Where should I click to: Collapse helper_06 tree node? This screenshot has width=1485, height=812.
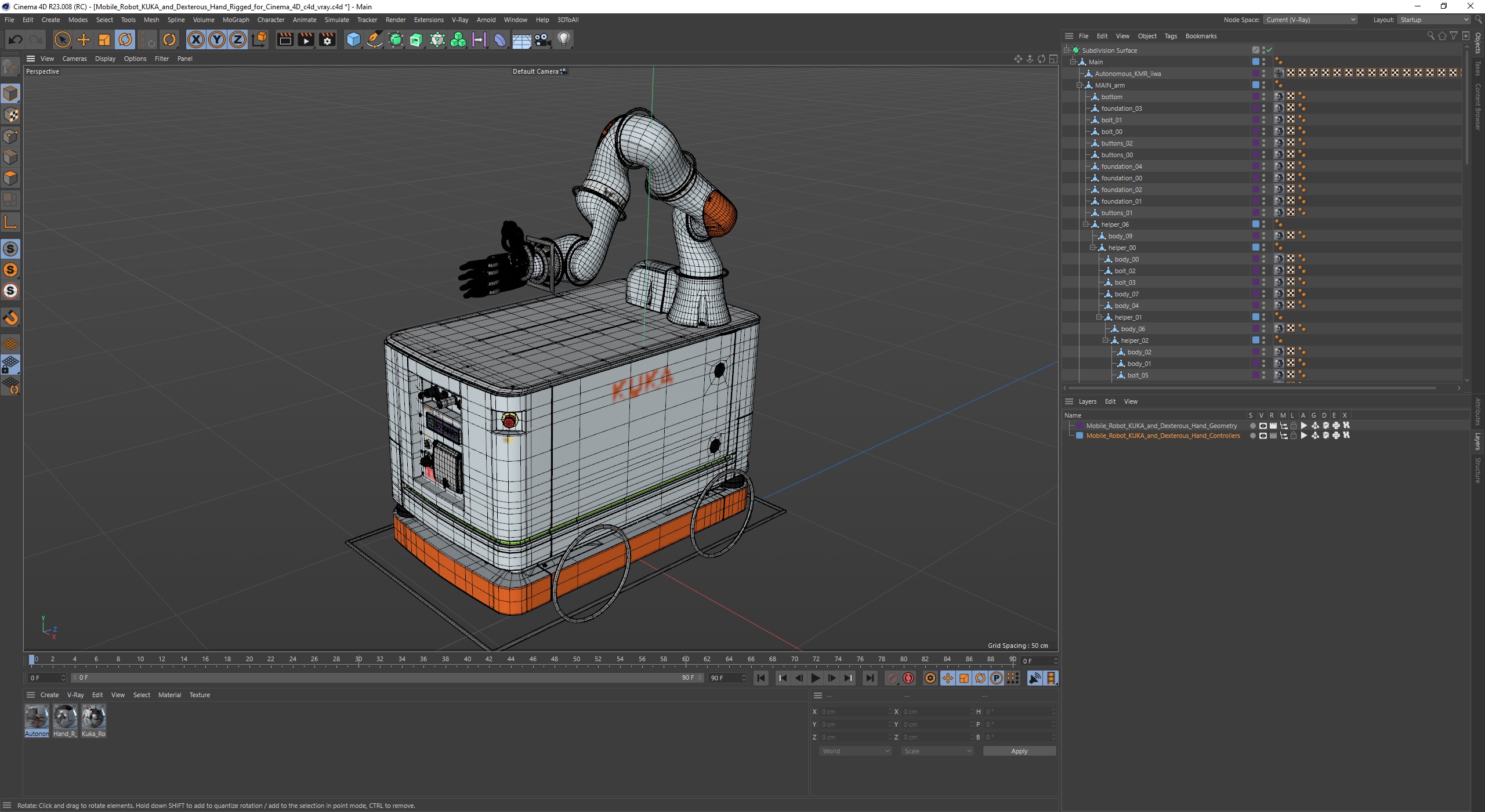[x=1086, y=224]
